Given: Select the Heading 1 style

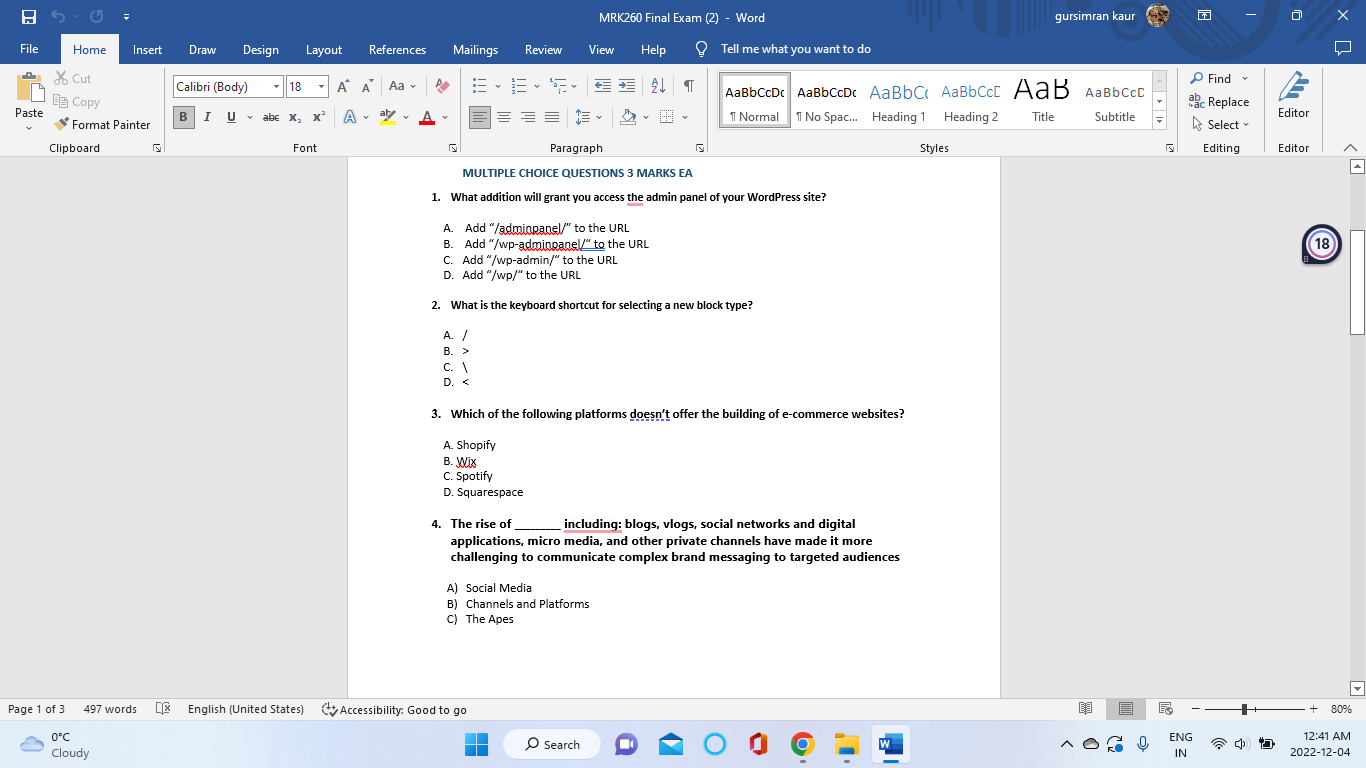Looking at the screenshot, I should coord(898,99).
